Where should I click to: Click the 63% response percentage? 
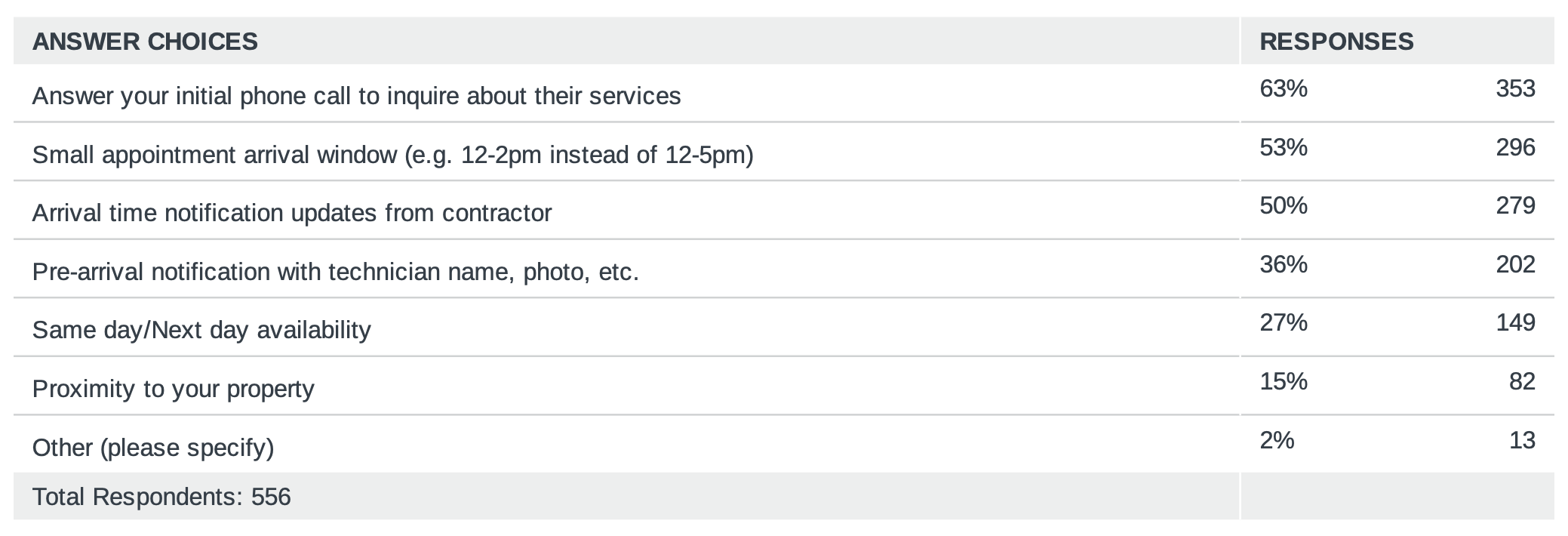pyautogui.click(x=1283, y=88)
